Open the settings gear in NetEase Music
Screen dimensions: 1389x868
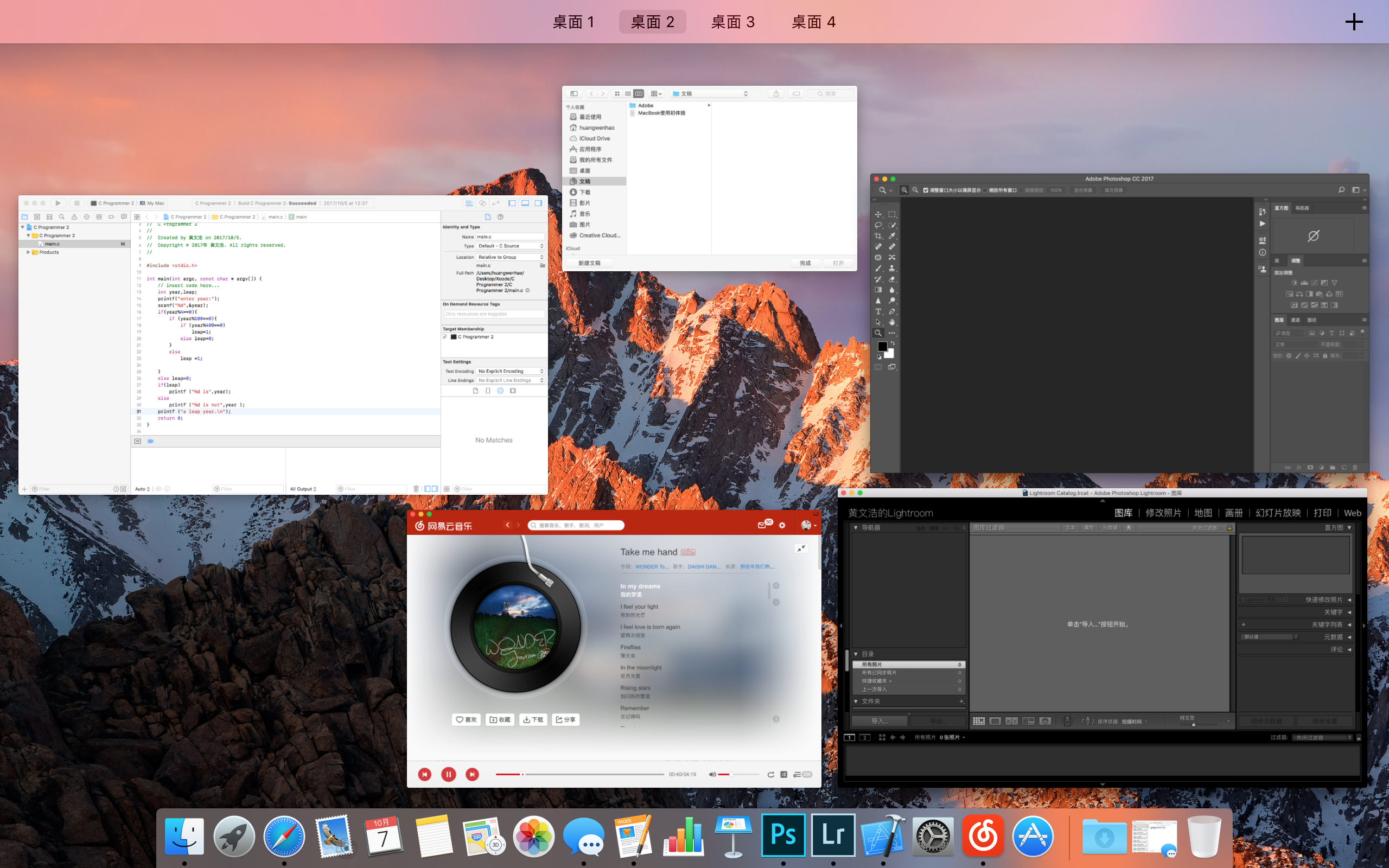tap(782, 525)
